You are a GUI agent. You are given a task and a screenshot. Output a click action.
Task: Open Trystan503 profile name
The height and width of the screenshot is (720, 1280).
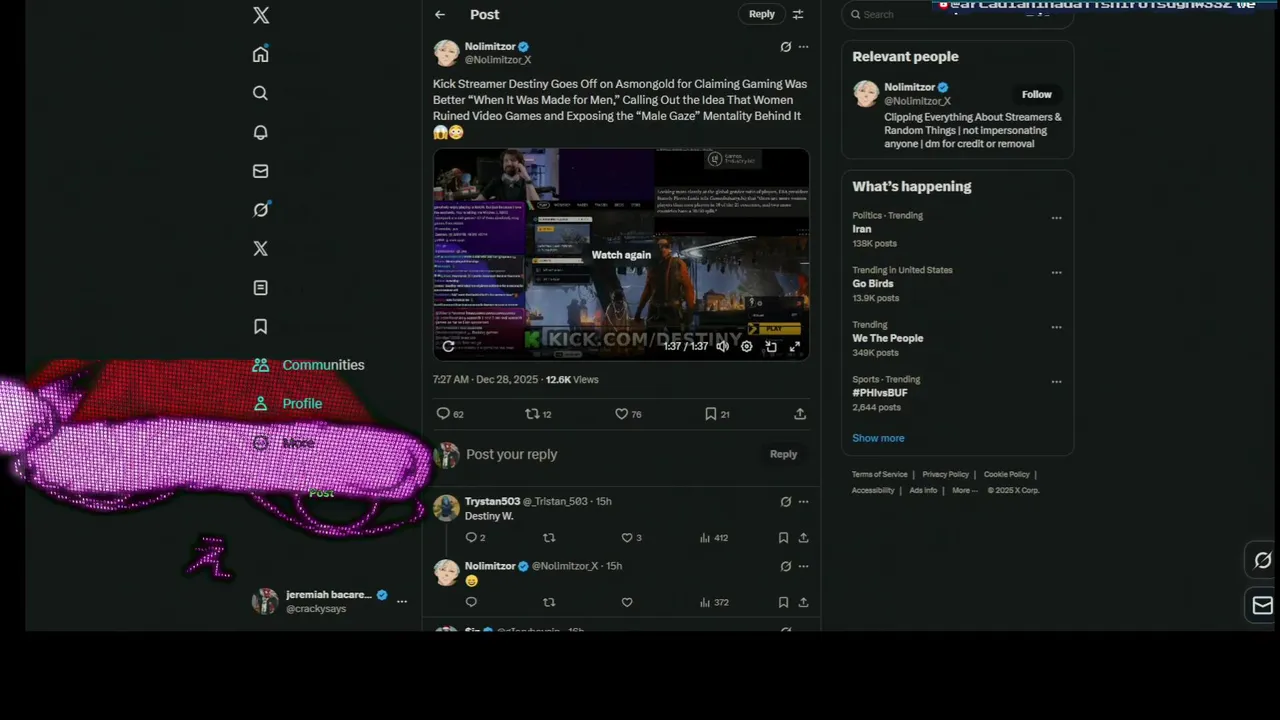click(492, 501)
